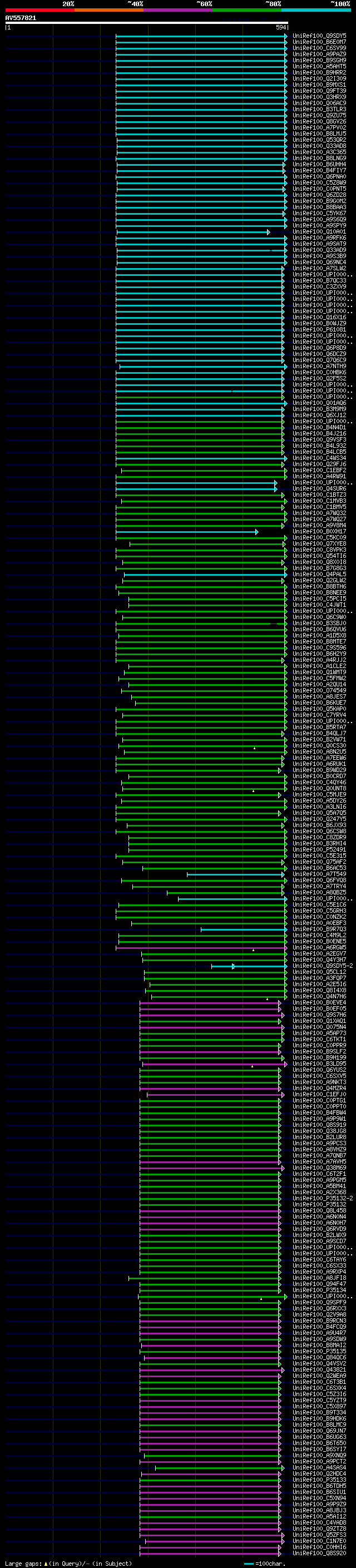Click the cyan alignment bar for UniRef100_A7T549
This screenshot has height=1568, width=356.
tap(236, 875)
